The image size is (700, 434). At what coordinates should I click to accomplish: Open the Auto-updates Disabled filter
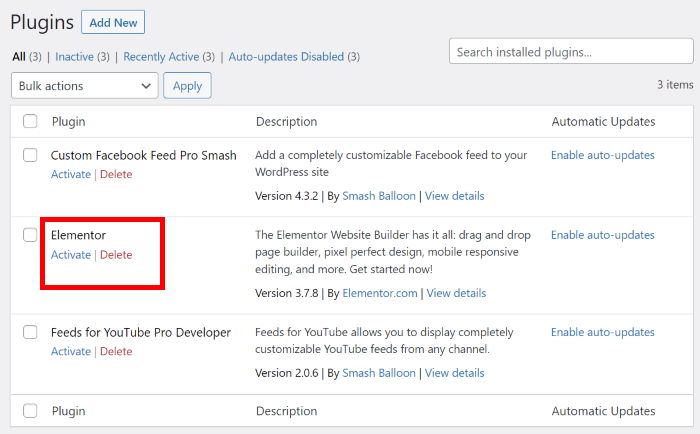point(286,57)
